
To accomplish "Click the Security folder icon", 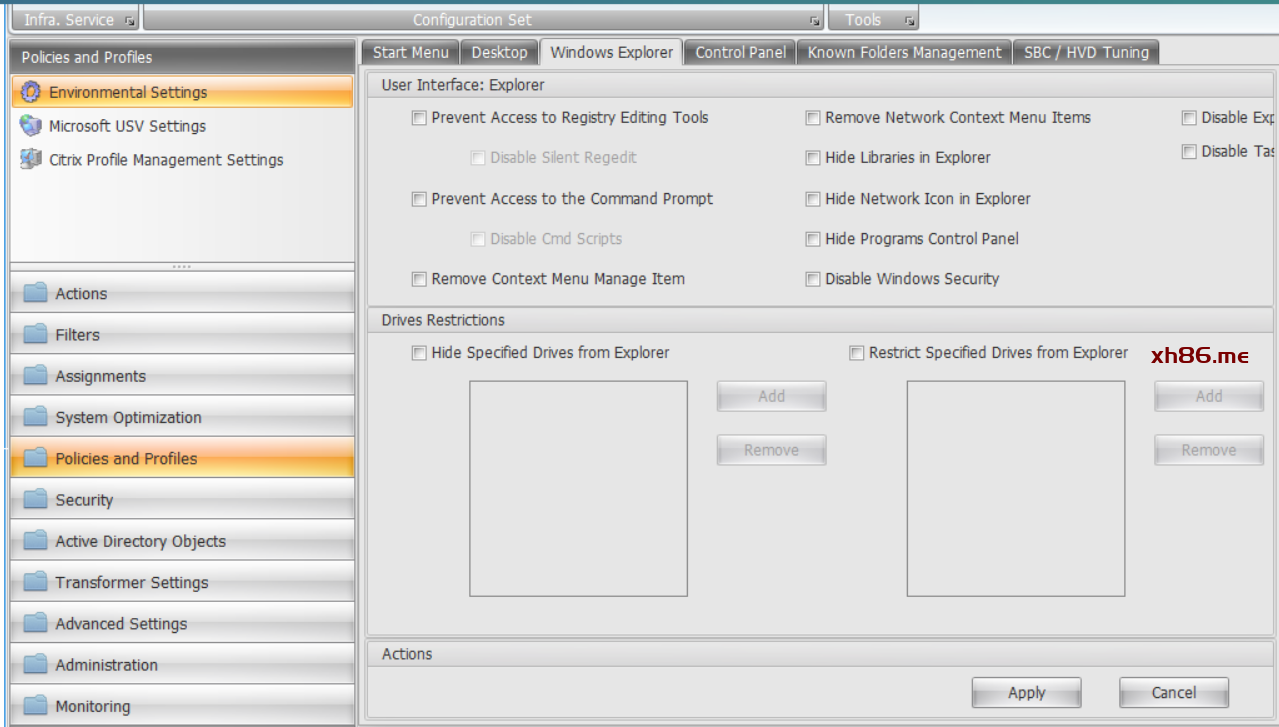I will tap(36, 500).
